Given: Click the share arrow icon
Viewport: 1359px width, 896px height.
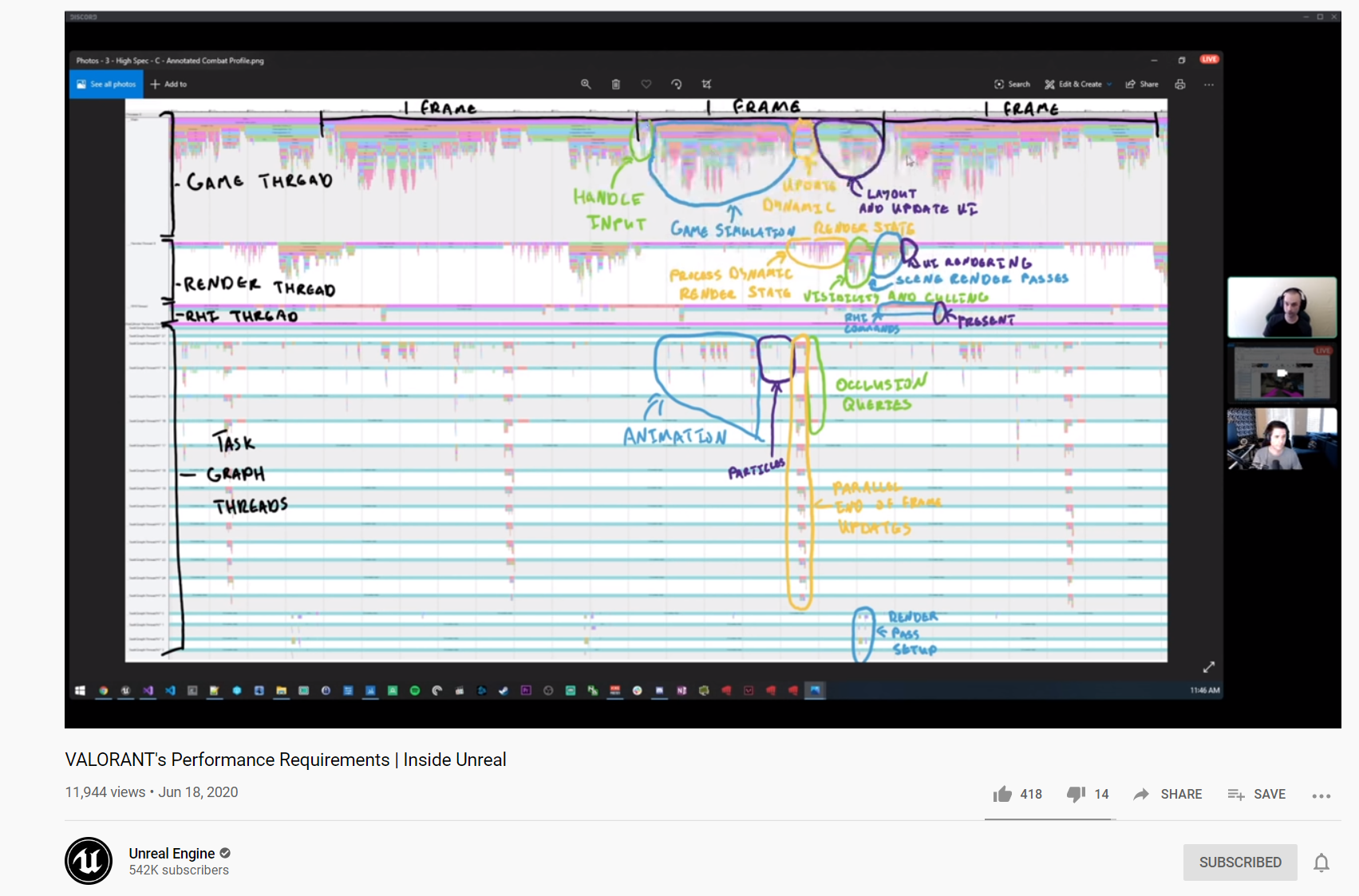Looking at the screenshot, I should pos(1141,794).
